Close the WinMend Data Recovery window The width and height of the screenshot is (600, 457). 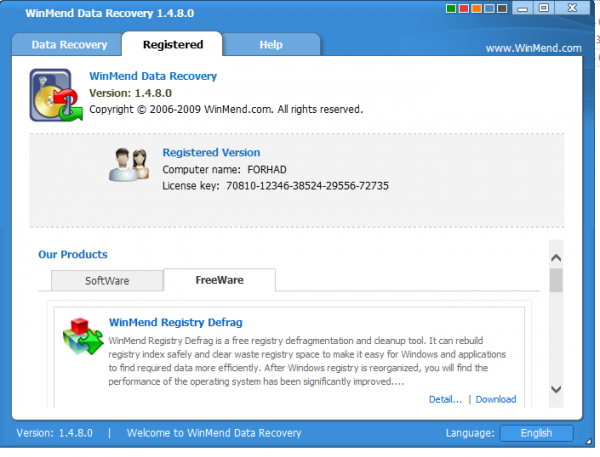(x=572, y=8)
